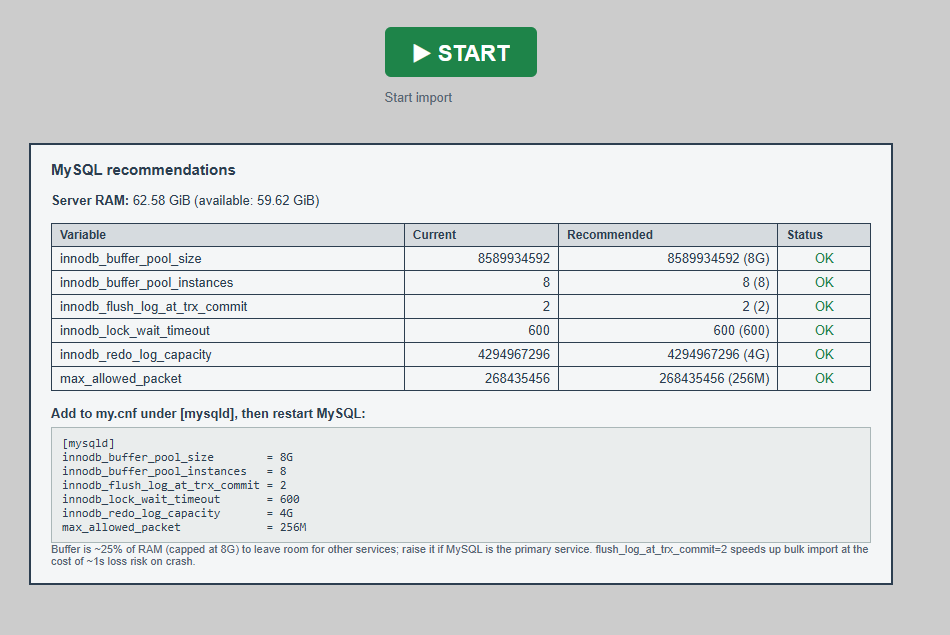Click the current value 4294967296
This screenshot has height=635, width=950.
point(514,354)
